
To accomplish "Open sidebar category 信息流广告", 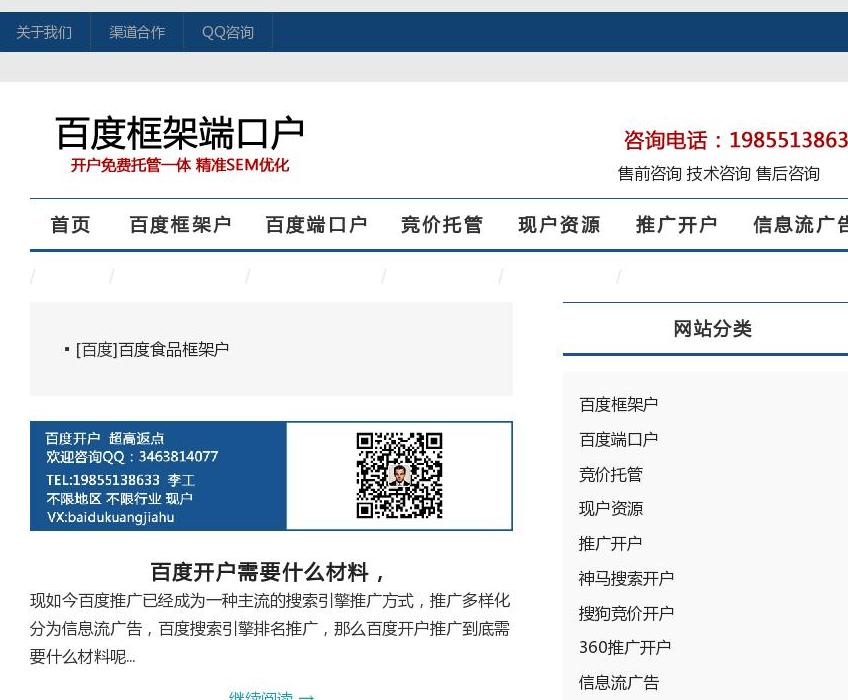I will (x=619, y=682).
